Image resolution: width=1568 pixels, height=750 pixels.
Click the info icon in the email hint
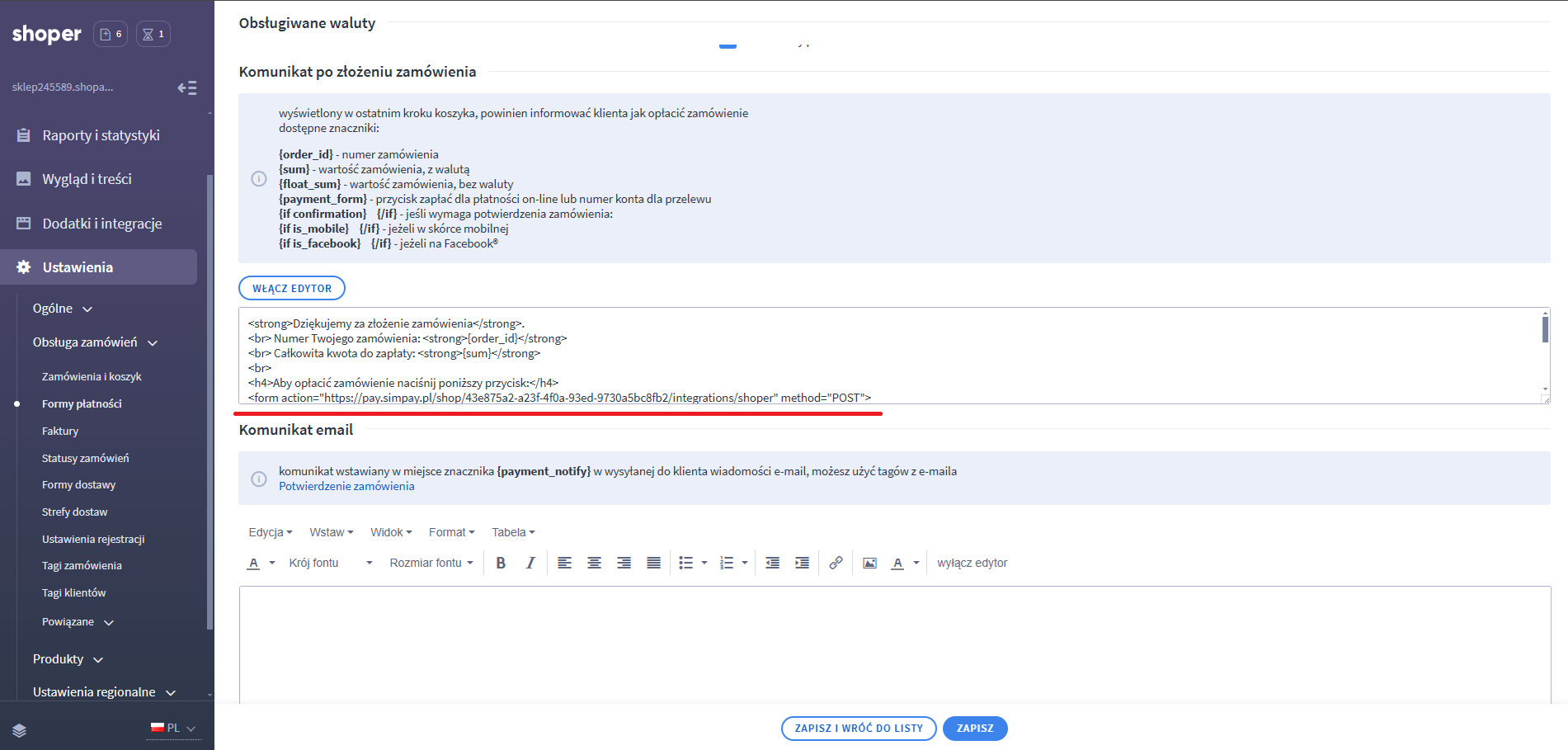coord(259,479)
